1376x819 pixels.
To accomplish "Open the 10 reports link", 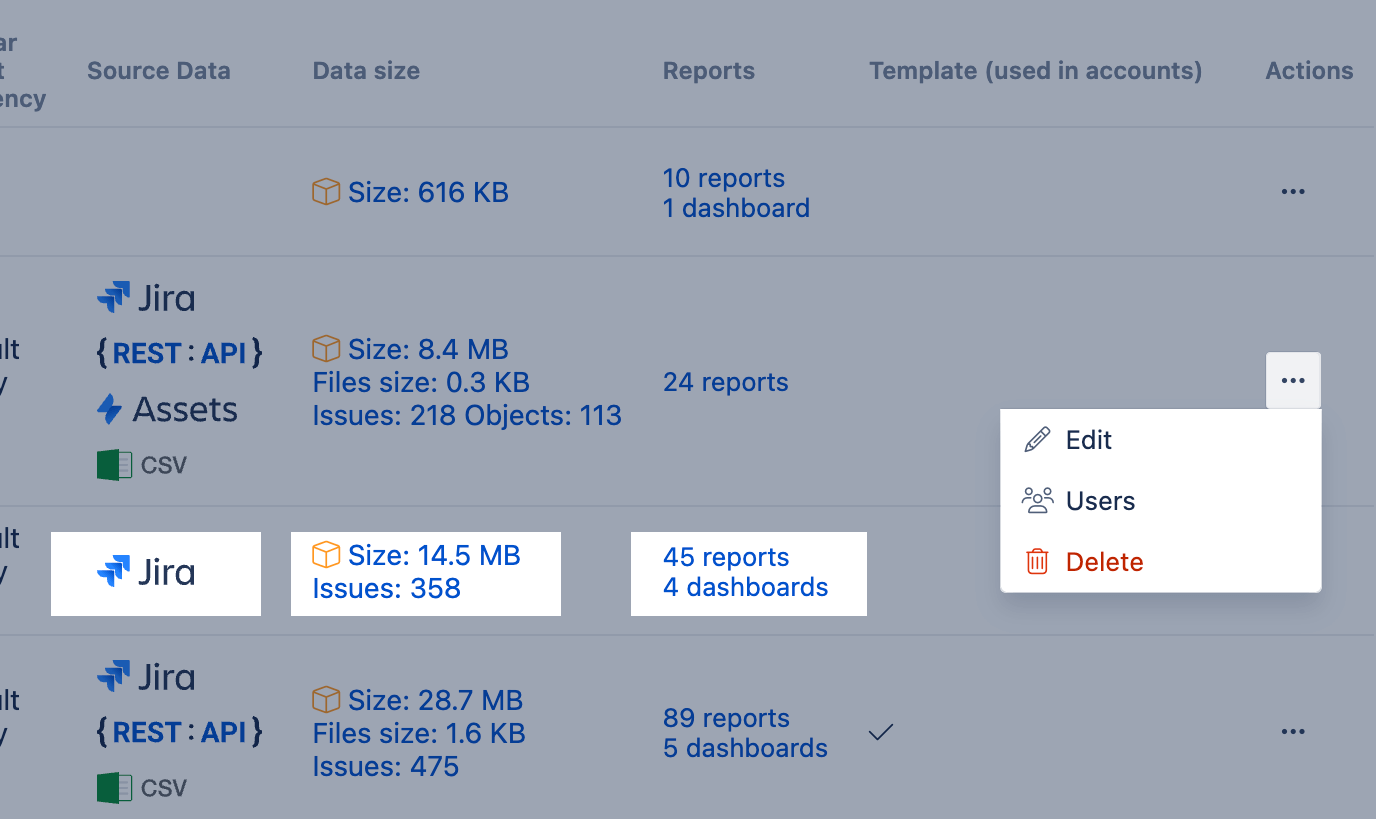I will coord(723,178).
